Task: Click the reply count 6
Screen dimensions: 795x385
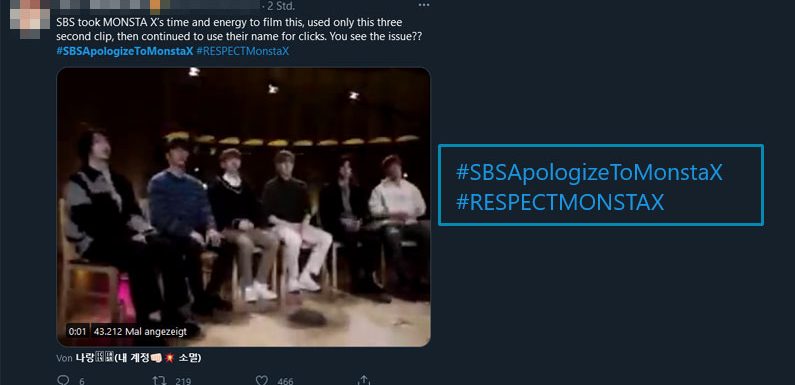Action: click(82, 381)
